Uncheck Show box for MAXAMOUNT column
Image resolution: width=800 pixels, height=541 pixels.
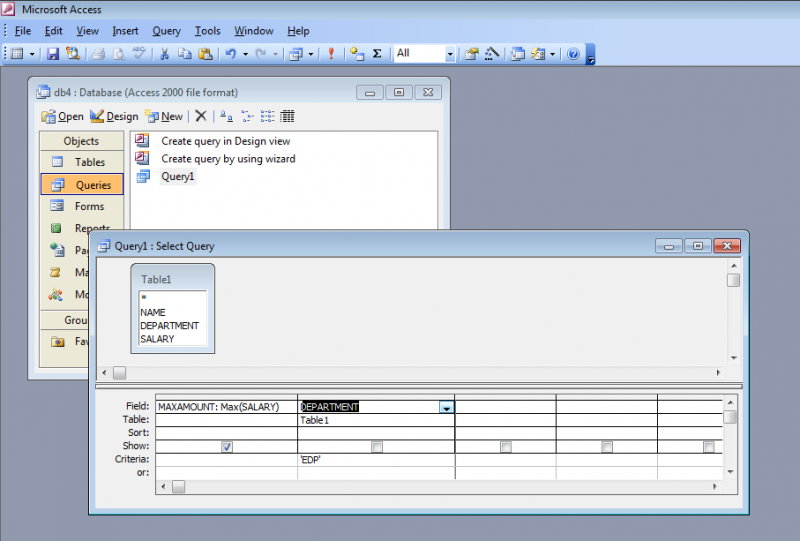[x=227, y=446]
